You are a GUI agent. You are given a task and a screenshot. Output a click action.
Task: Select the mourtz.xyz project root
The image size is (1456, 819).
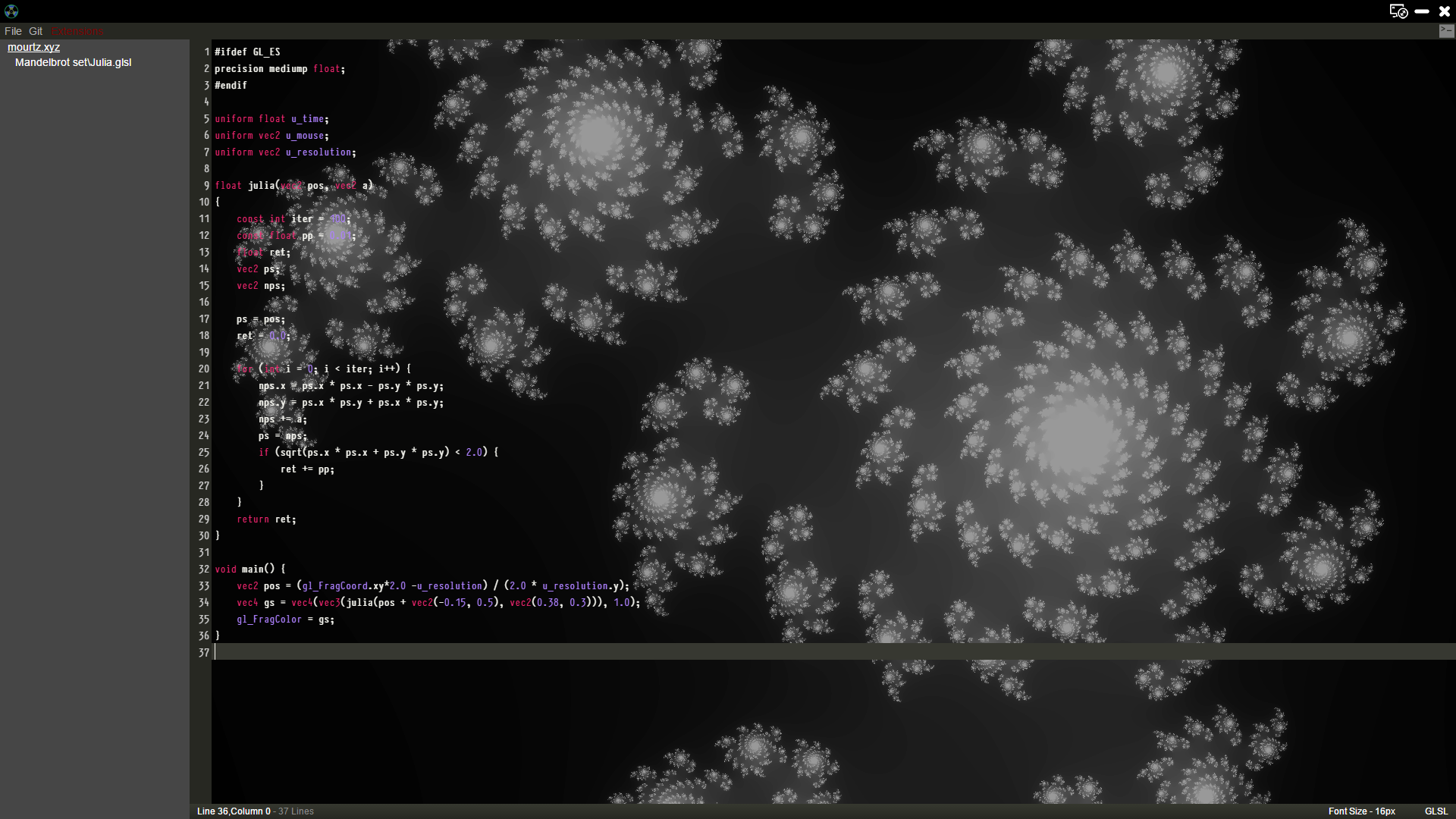33,47
